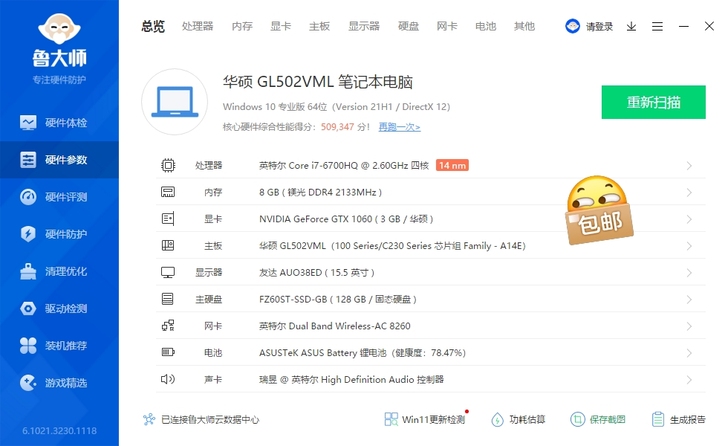Click the 英特尔 Dual Band Wireless-AC 8260 text
The height and width of the screenshot is (446, 728).
pyautogui.click(x=335, y=326)
